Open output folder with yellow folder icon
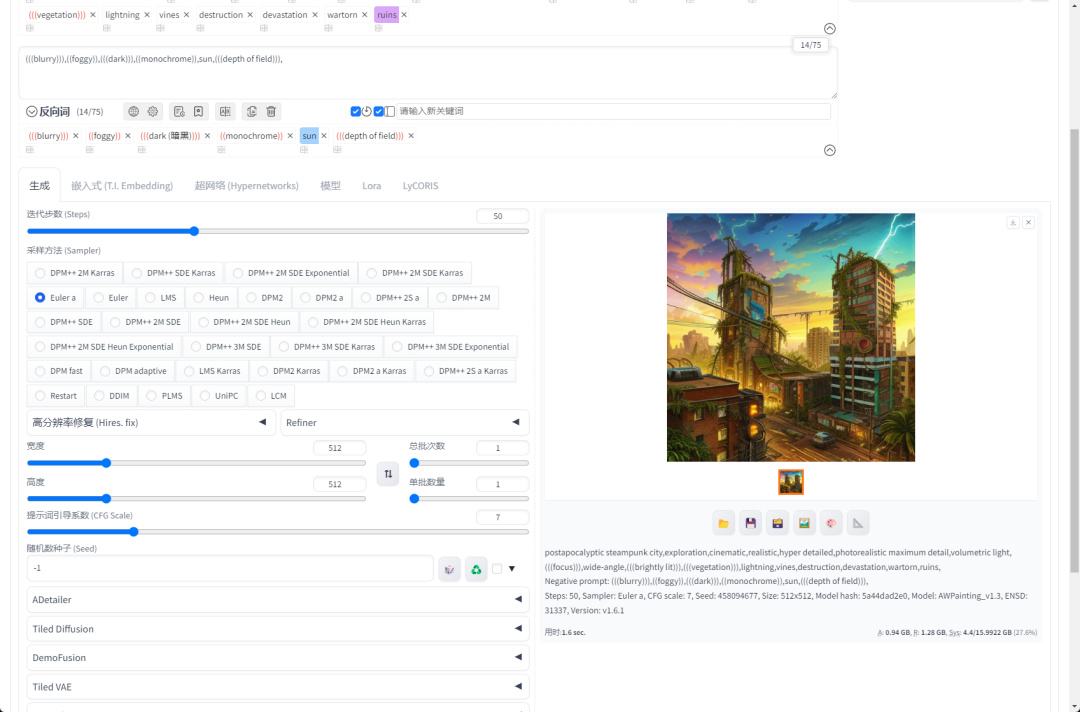 tap(723, 523)
